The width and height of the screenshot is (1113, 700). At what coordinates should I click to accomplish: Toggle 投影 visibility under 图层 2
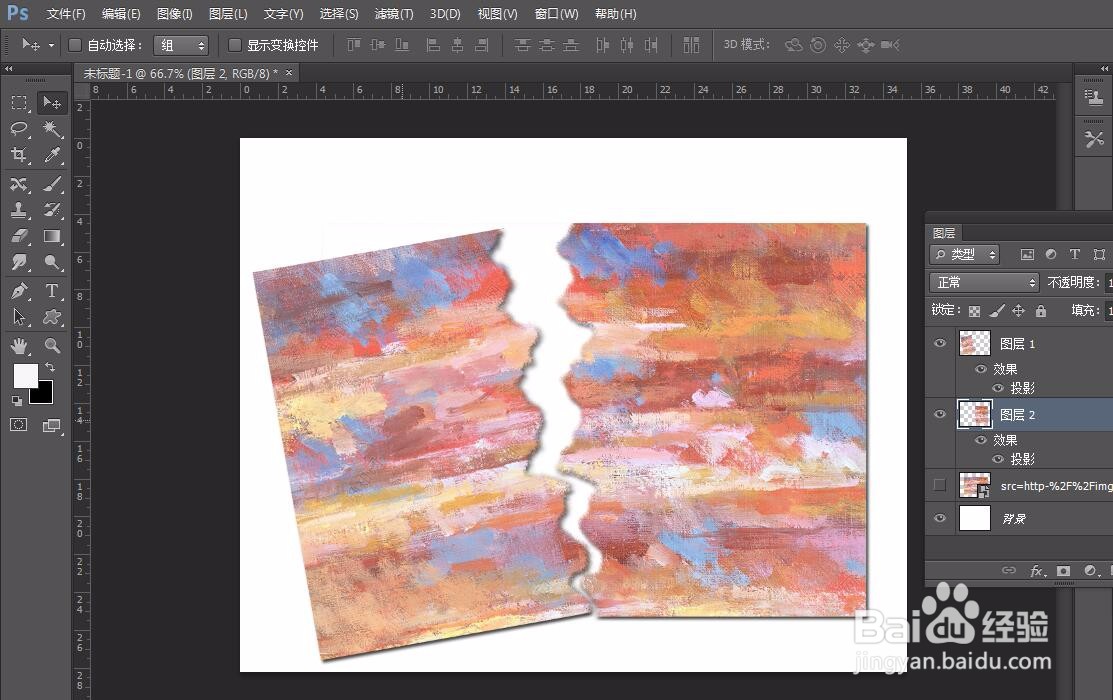[998, 459]
